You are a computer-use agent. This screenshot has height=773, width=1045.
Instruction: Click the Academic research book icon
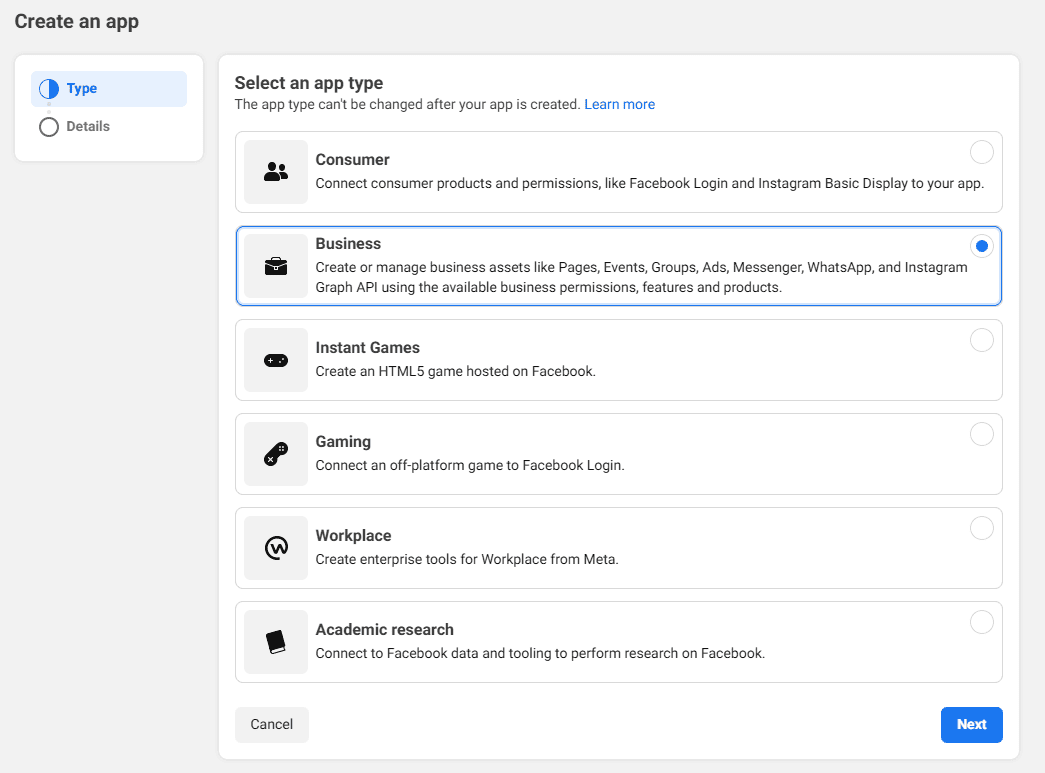(x=276, y=642)
